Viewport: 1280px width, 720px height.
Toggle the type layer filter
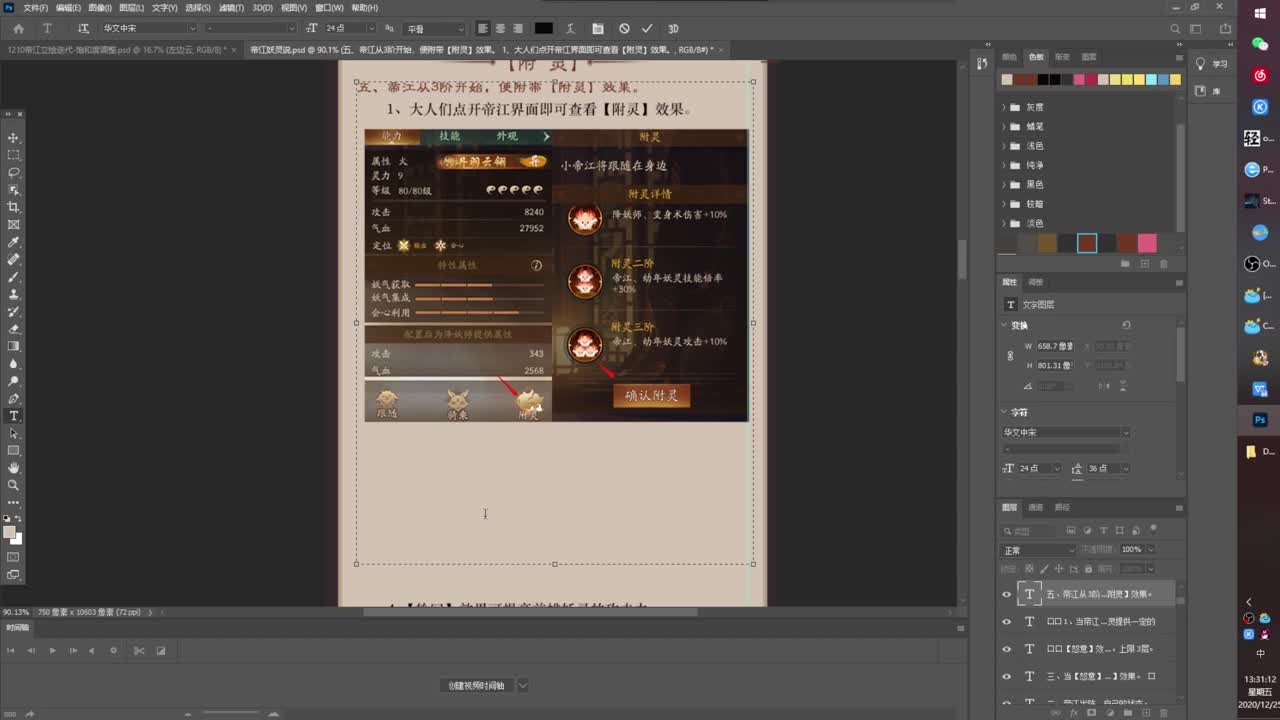coord(1104,530)
